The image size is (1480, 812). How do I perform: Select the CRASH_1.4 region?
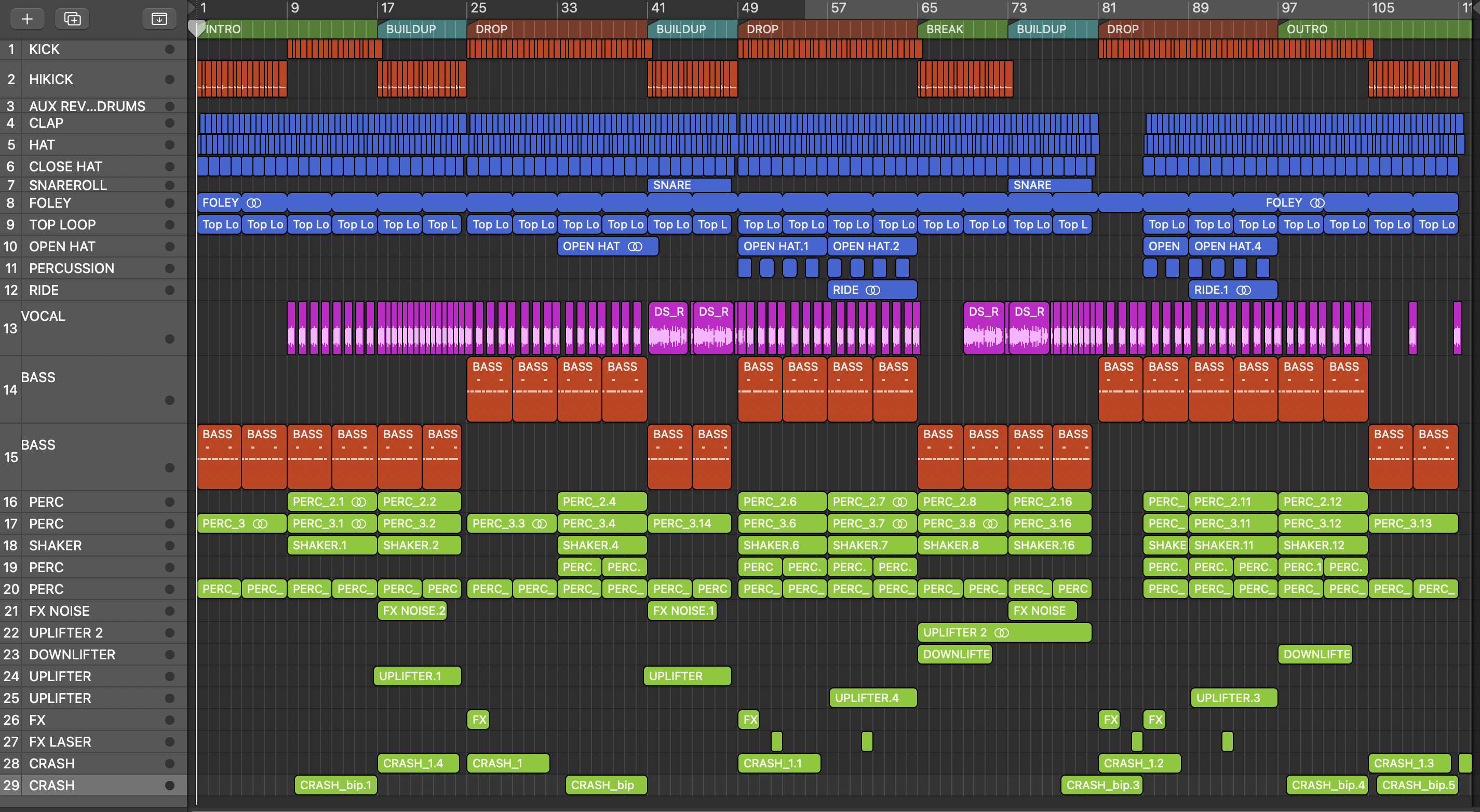[x=419, y=764]
